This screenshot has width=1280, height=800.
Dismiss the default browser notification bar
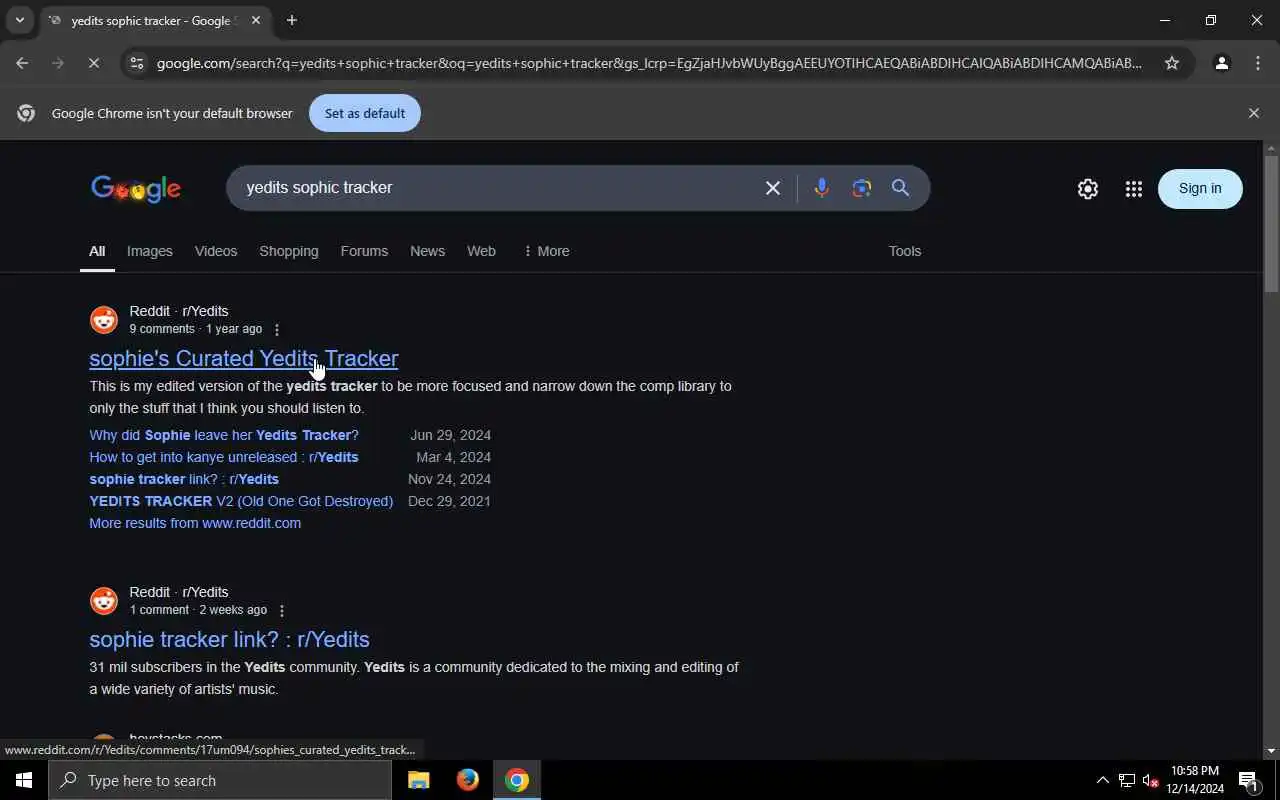pyautogui.click(x=1253, y=113)
